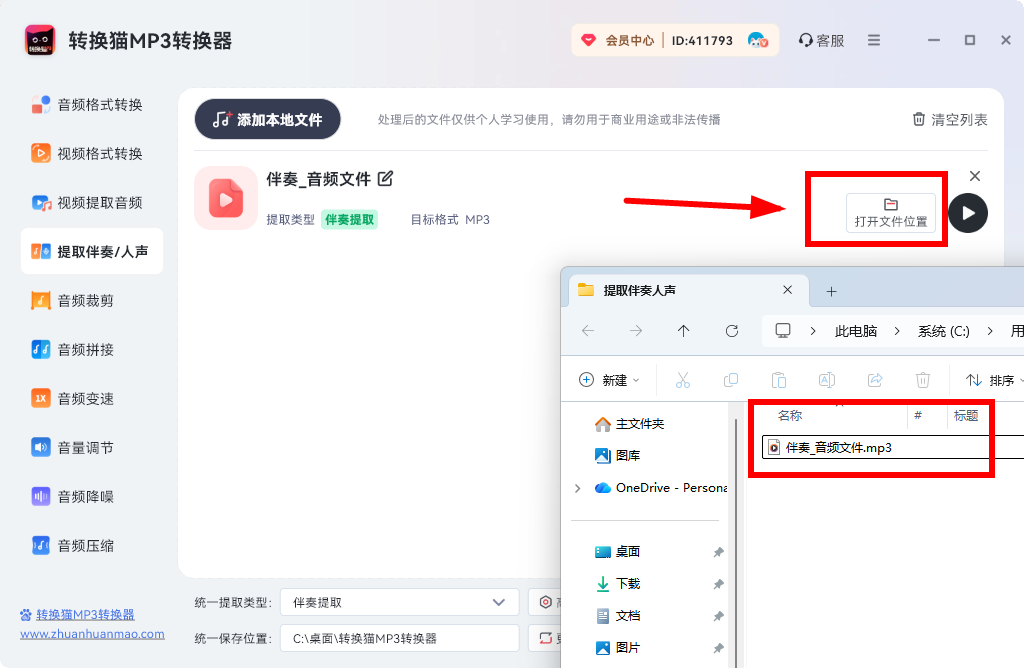This screenshot has height=668, width=1024.
Task: Refresh the Explorer folder
Action: point(731,330)
